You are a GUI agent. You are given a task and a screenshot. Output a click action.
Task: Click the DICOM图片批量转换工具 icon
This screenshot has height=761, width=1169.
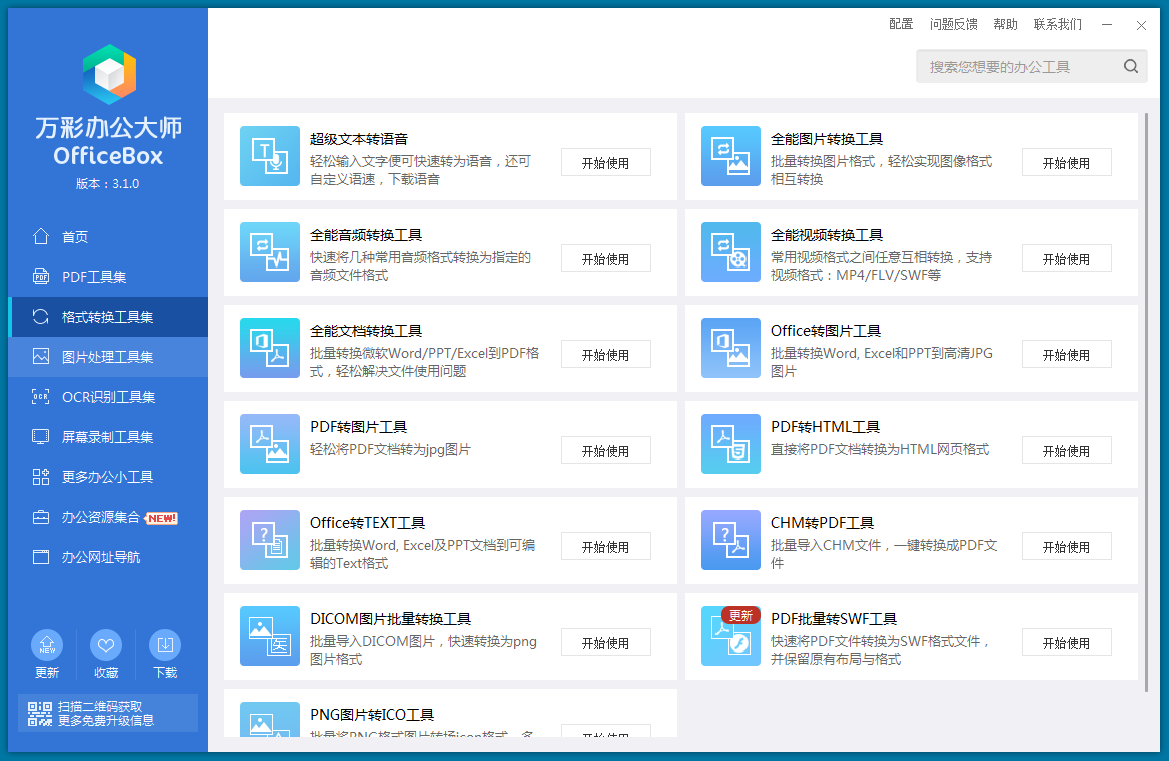click(270, 636)
